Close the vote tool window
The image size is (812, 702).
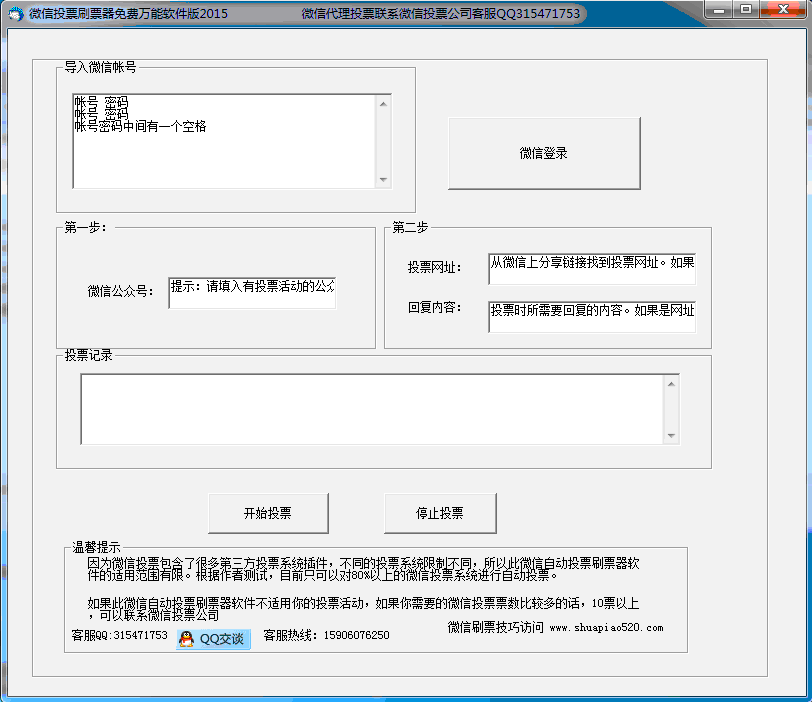(783, 9)
